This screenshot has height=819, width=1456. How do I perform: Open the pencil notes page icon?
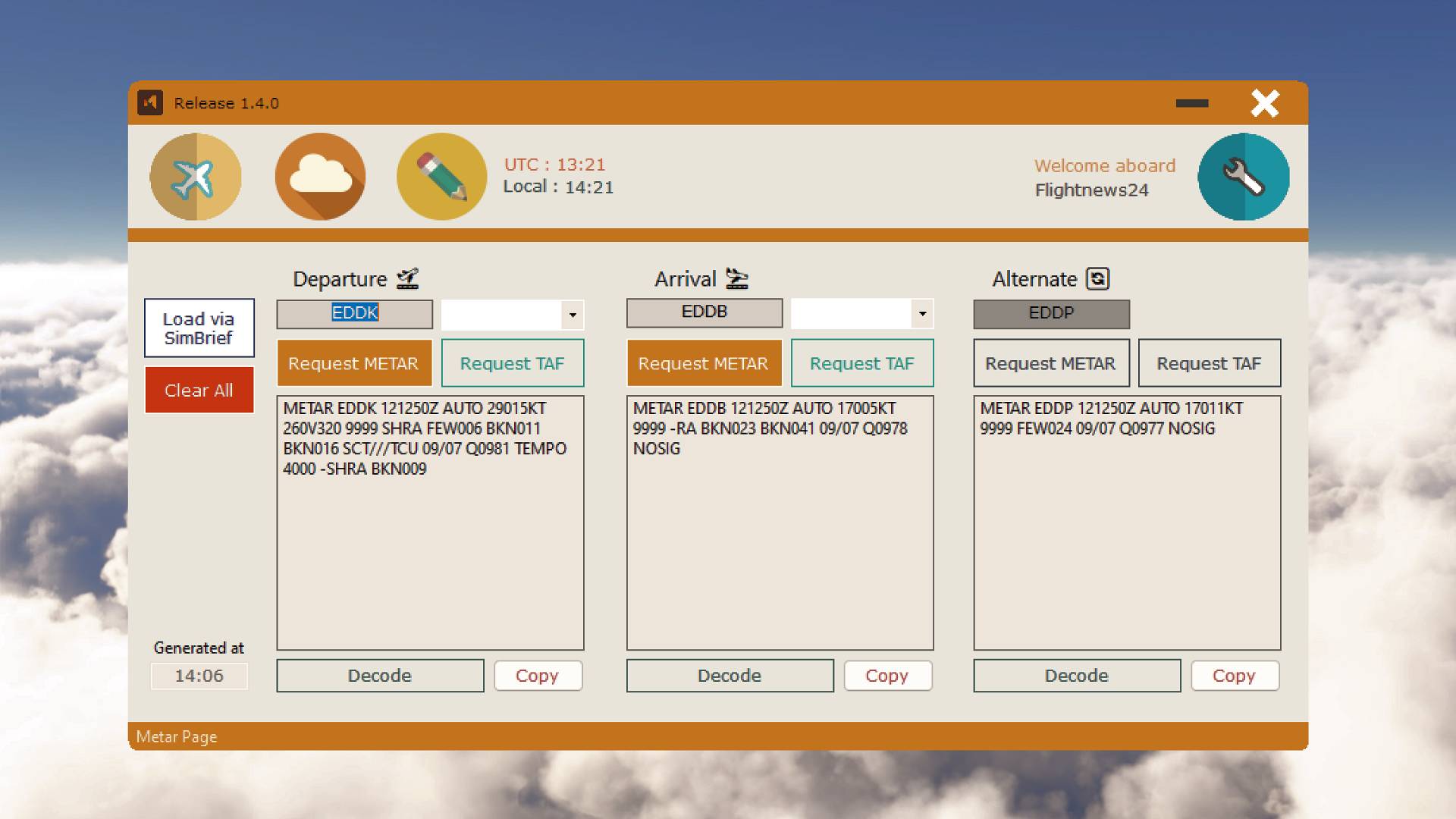(441, 177)
